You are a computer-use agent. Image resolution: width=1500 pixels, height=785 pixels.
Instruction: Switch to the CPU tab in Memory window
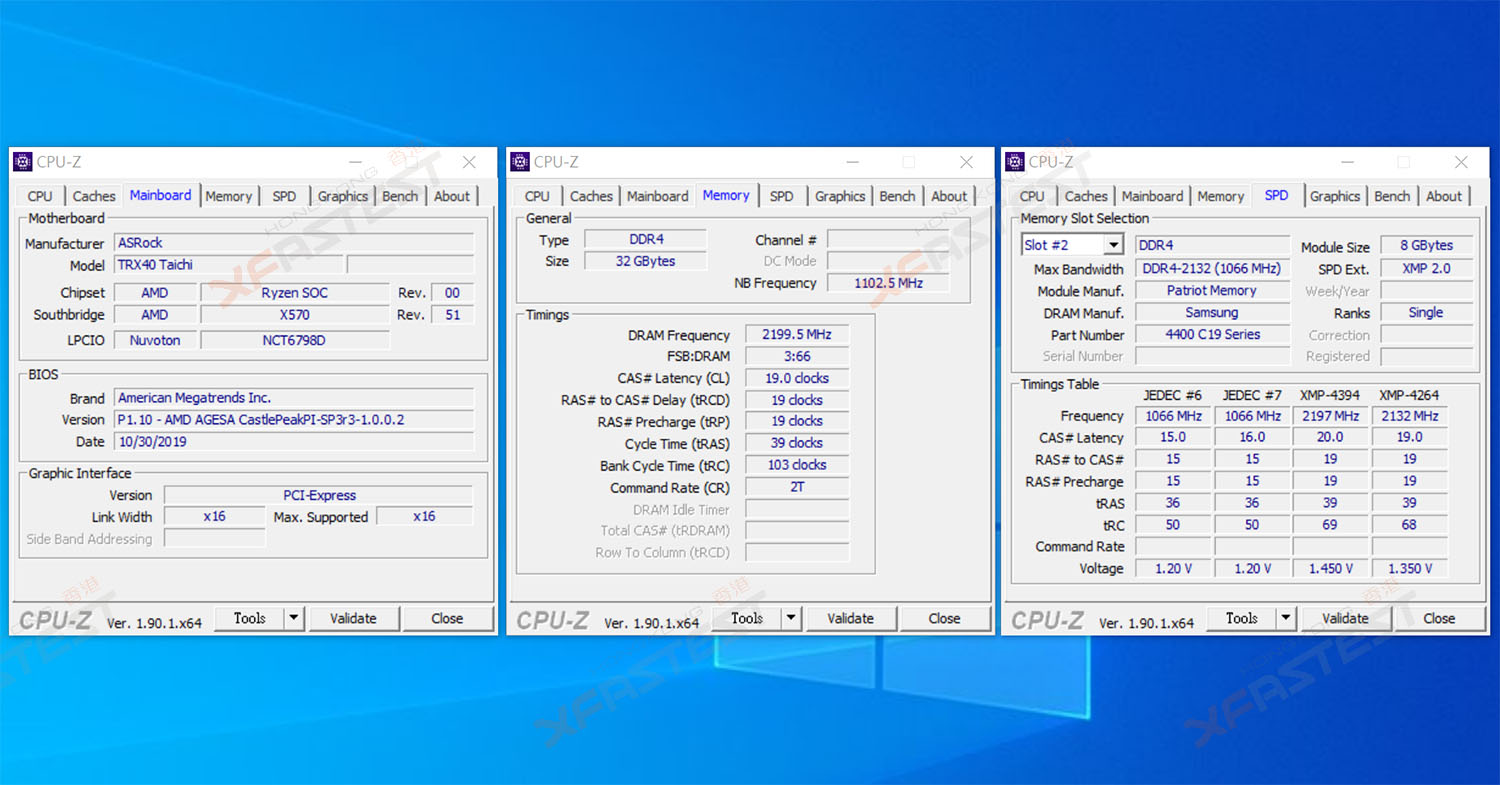coord(537,196)
